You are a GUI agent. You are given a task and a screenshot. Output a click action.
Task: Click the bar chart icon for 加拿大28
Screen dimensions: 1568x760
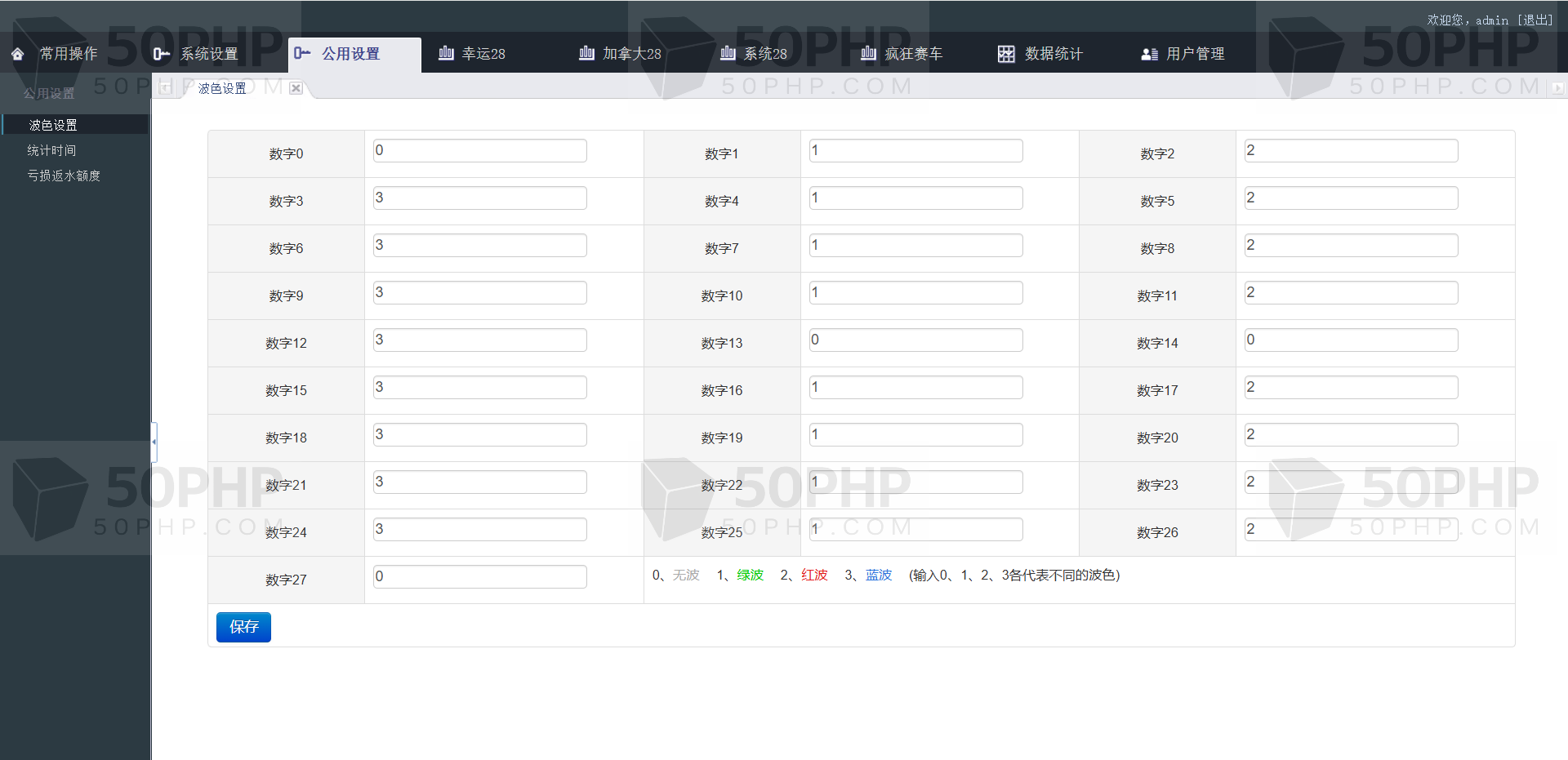(x=586, y=53)
